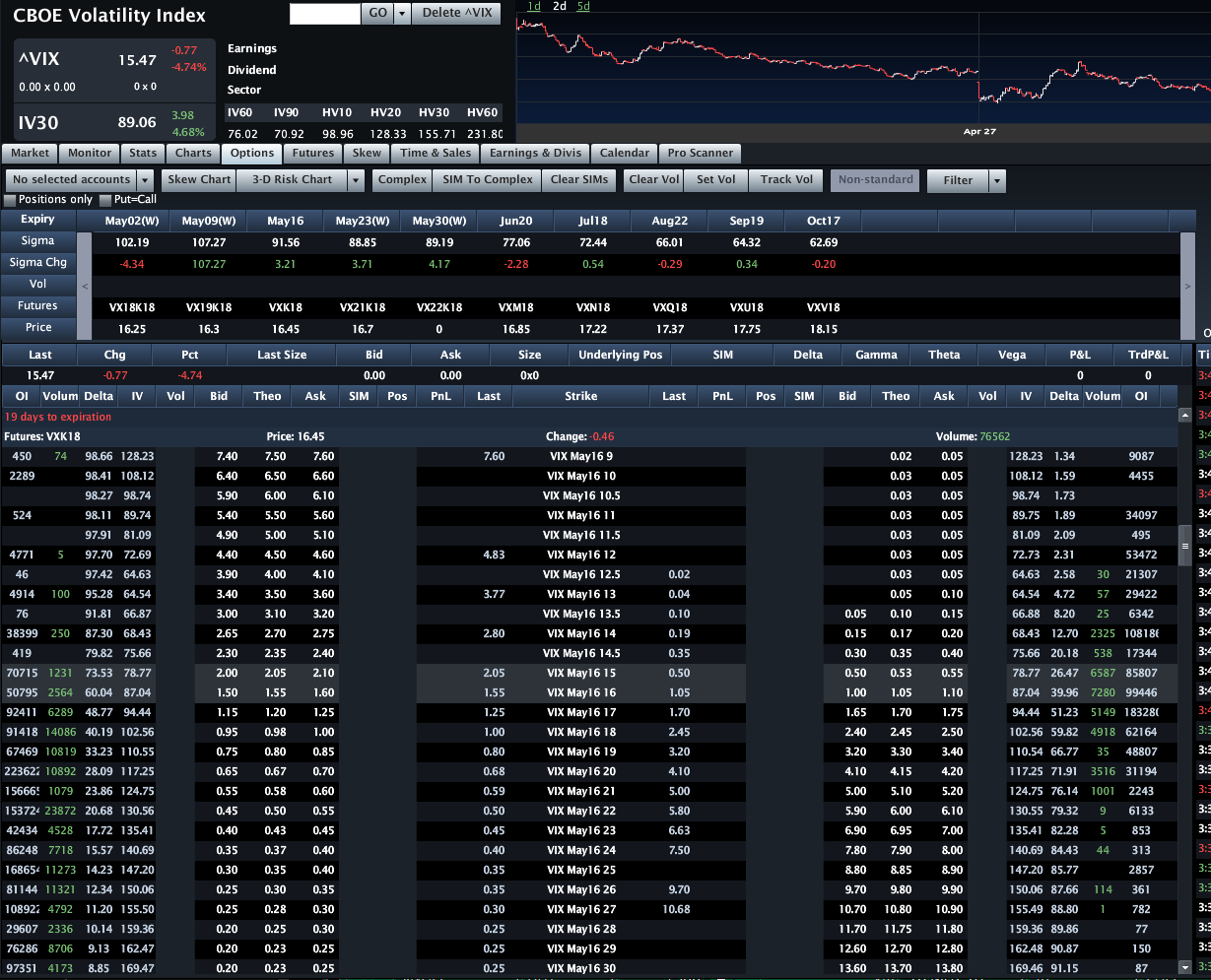Click the VIX May16 30 strike
Screen dimensions: 1211x980
coord(580,968)
